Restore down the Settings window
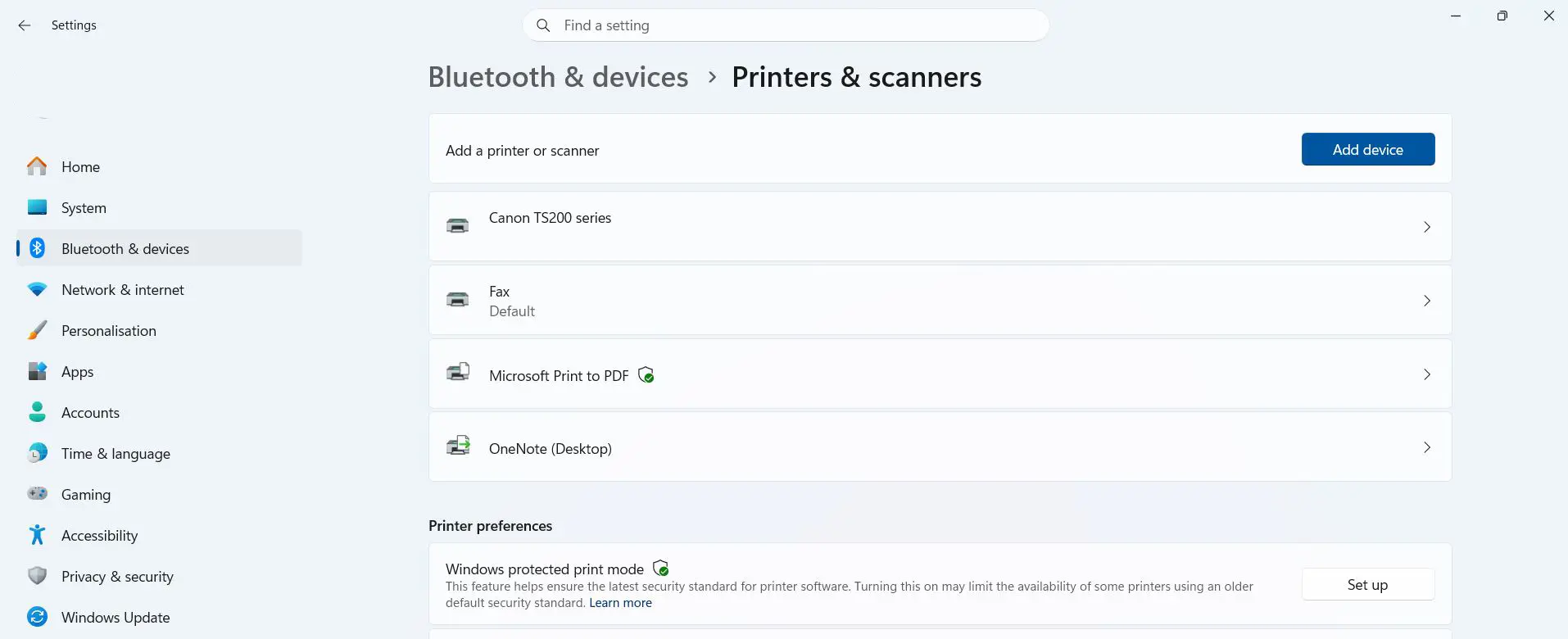This screenshot has width=1568, height=639. tap(1502, 16)
